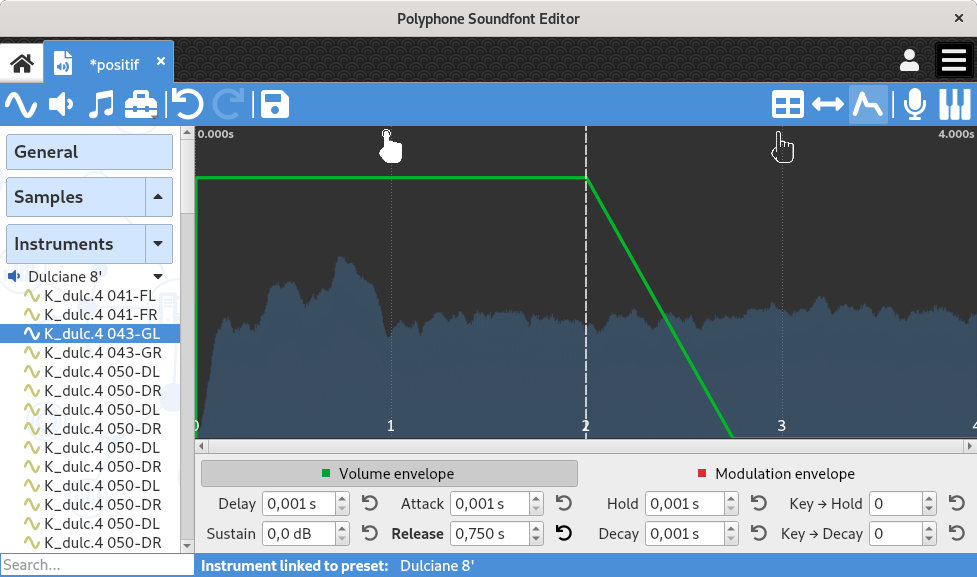Screen dimensions: 977x577
Task: Step the Decay value spinner
Action: (x=731, y=533)
